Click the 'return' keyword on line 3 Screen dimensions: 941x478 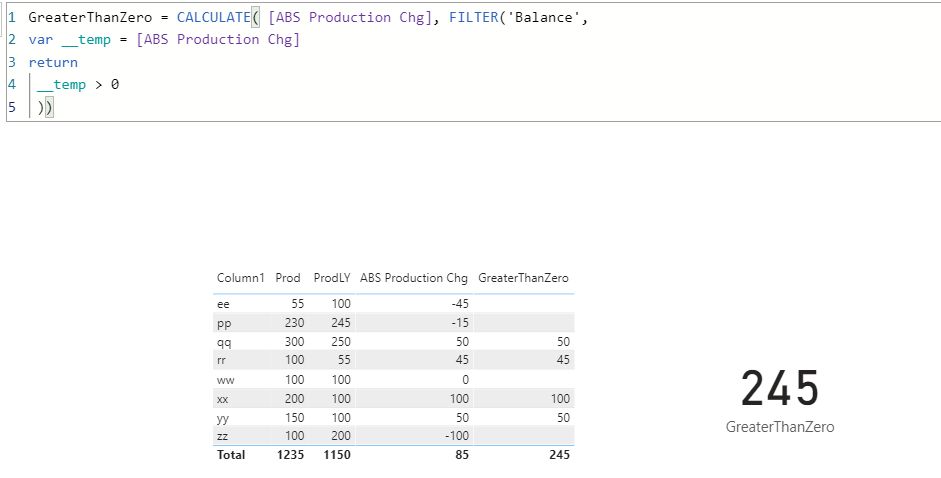click(53, 62)
